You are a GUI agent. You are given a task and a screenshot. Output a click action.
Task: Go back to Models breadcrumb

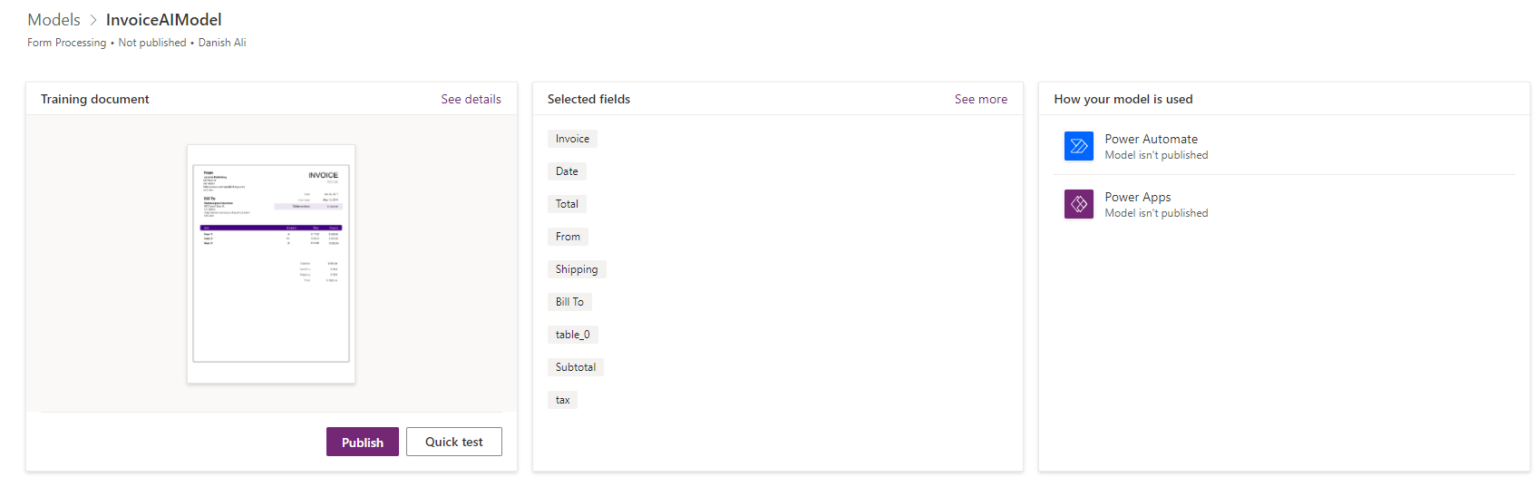tap(54, 20)
